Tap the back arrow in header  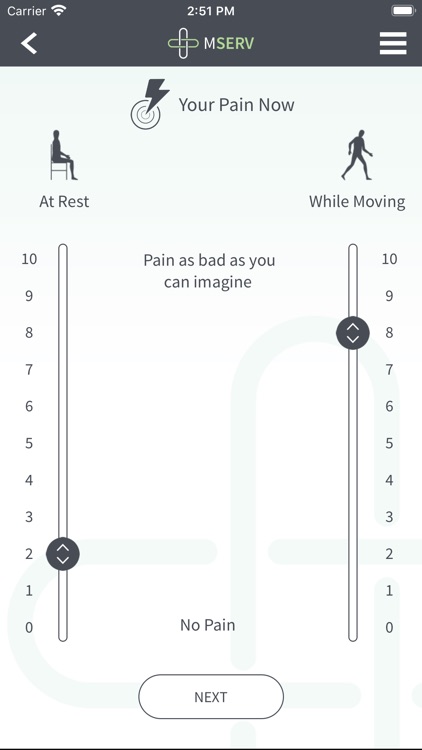click(x=29, y=44)
